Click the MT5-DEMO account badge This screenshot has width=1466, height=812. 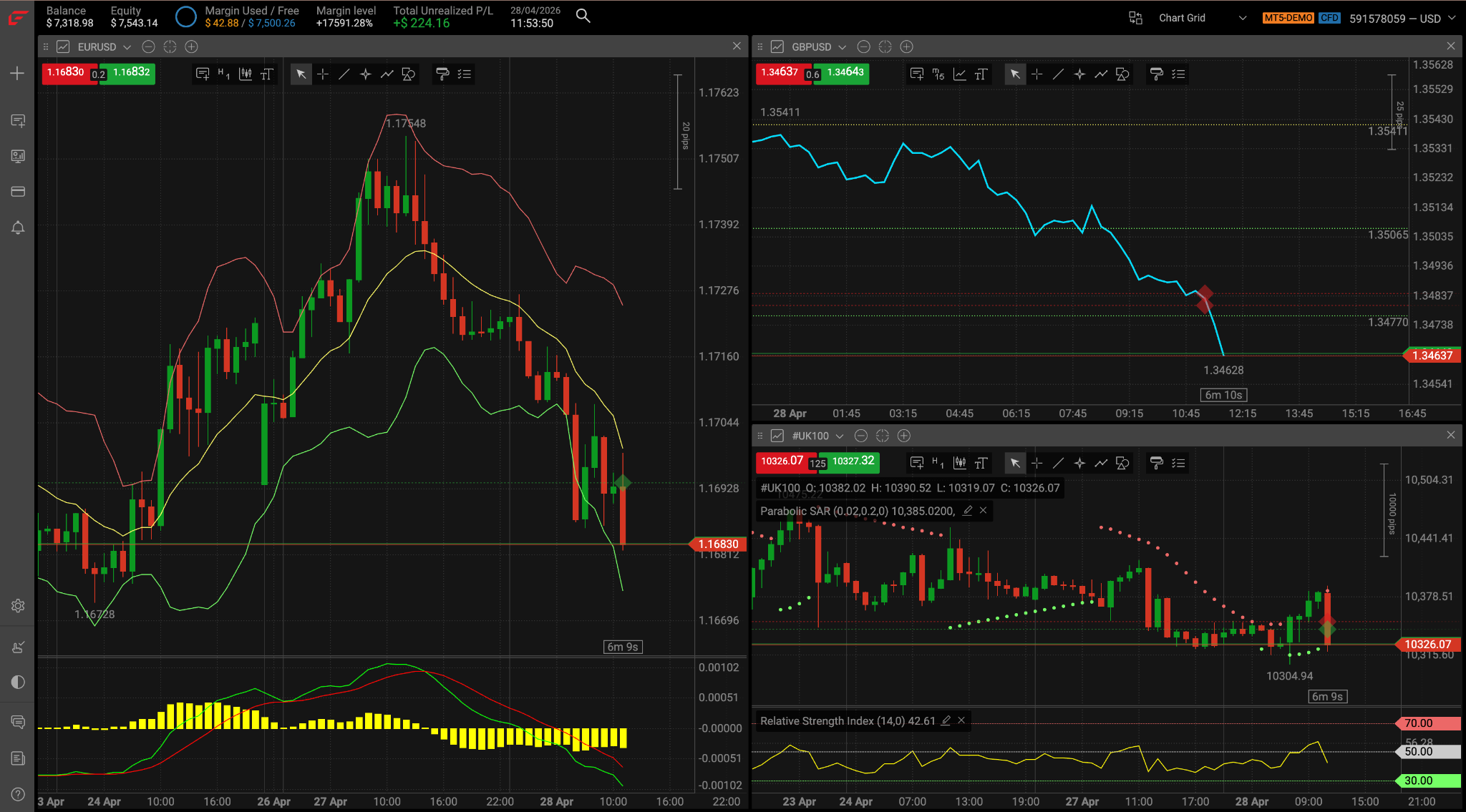1288,18
